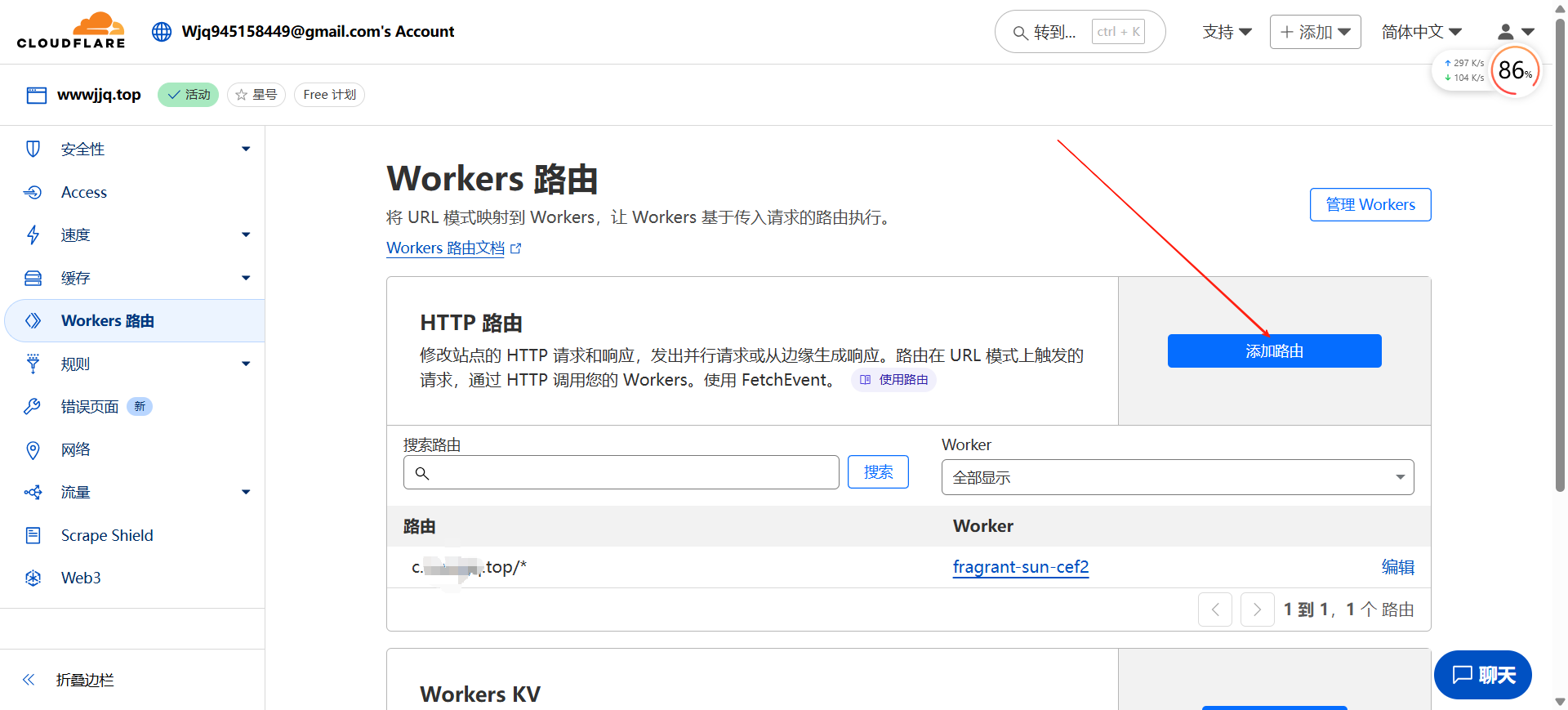
Task: Open the user profile icon menu
Action: tap(1516, 32)
